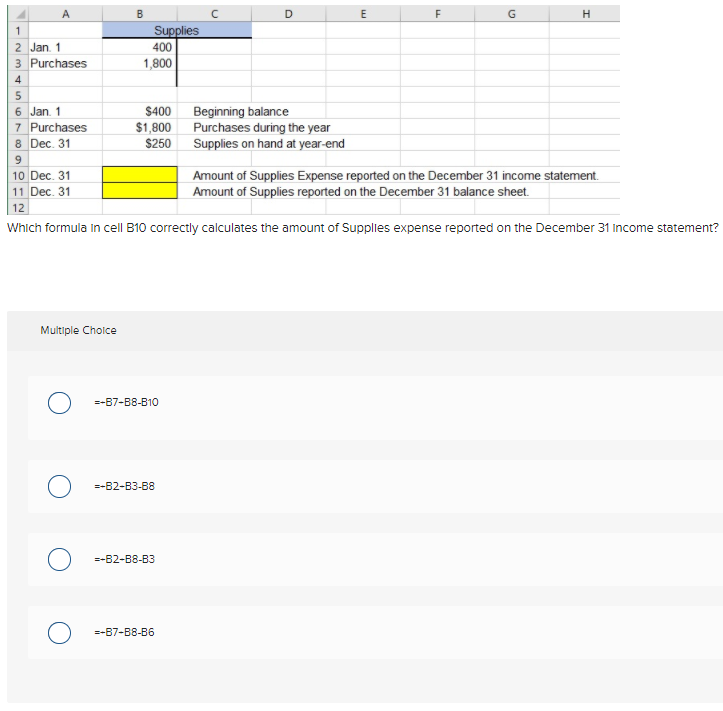The height and width of the screenshot is (711, 723).
Task: Click the Supplies header cell
Action: [177, 30]
